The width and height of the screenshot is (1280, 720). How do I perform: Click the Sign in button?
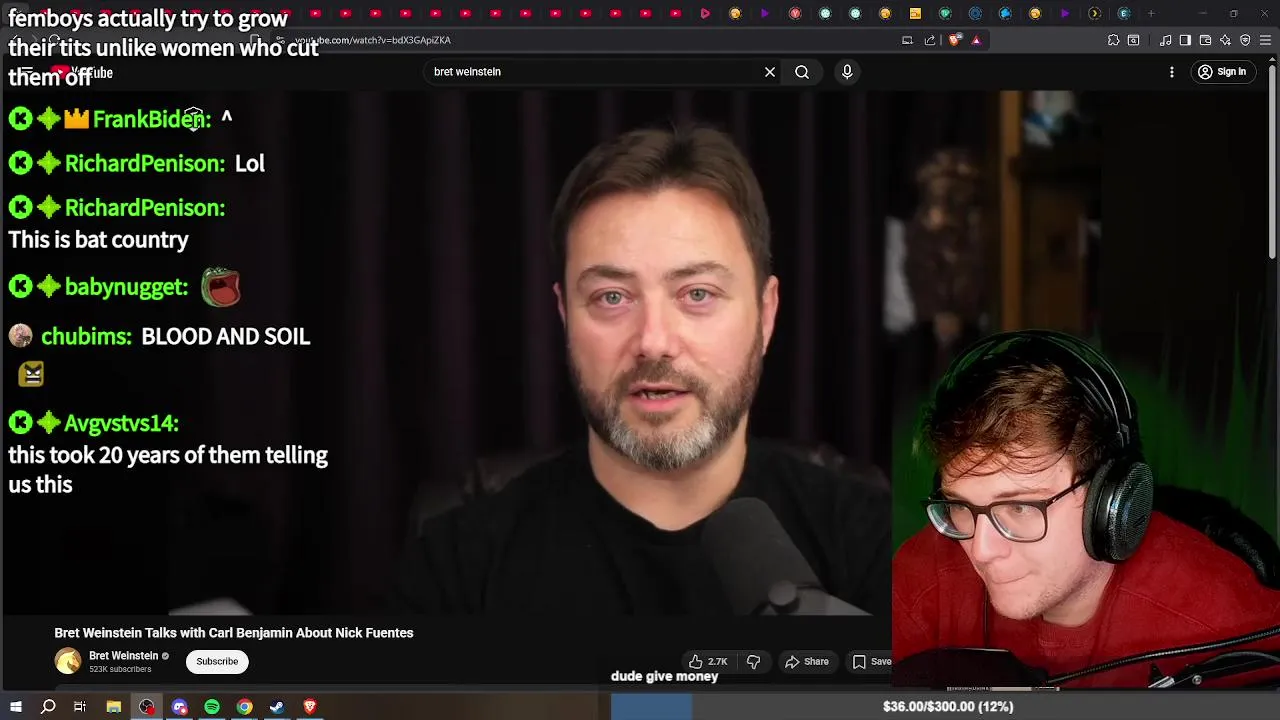tap(1222, 72)
